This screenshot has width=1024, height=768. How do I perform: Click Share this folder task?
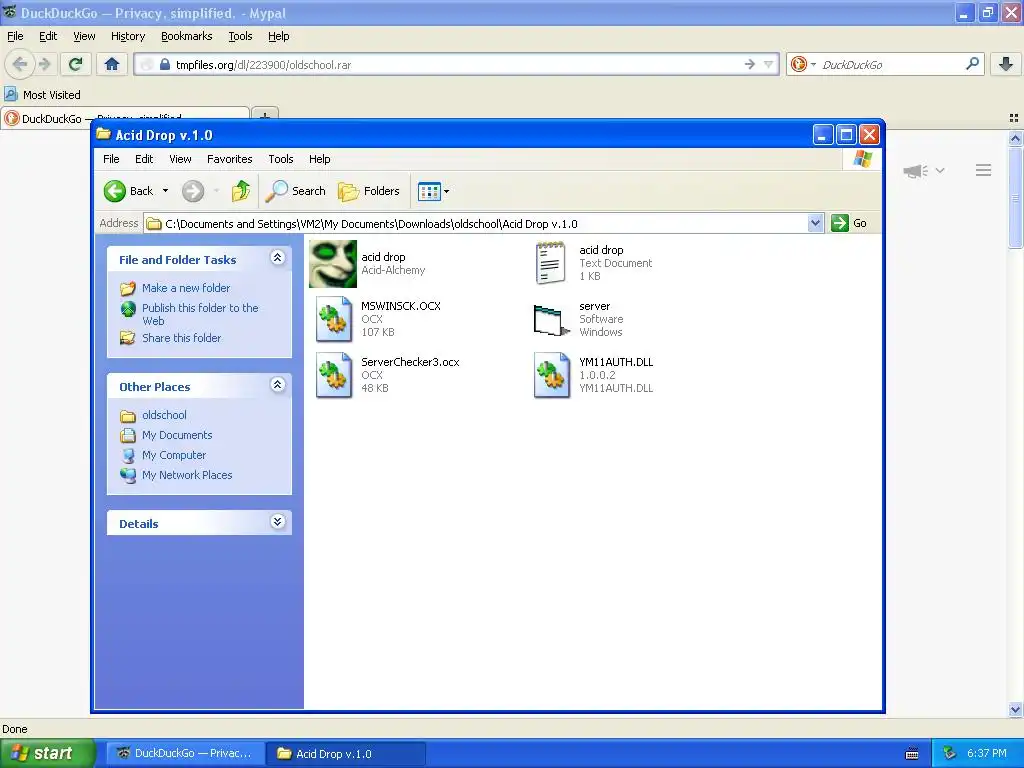(182, 338)
